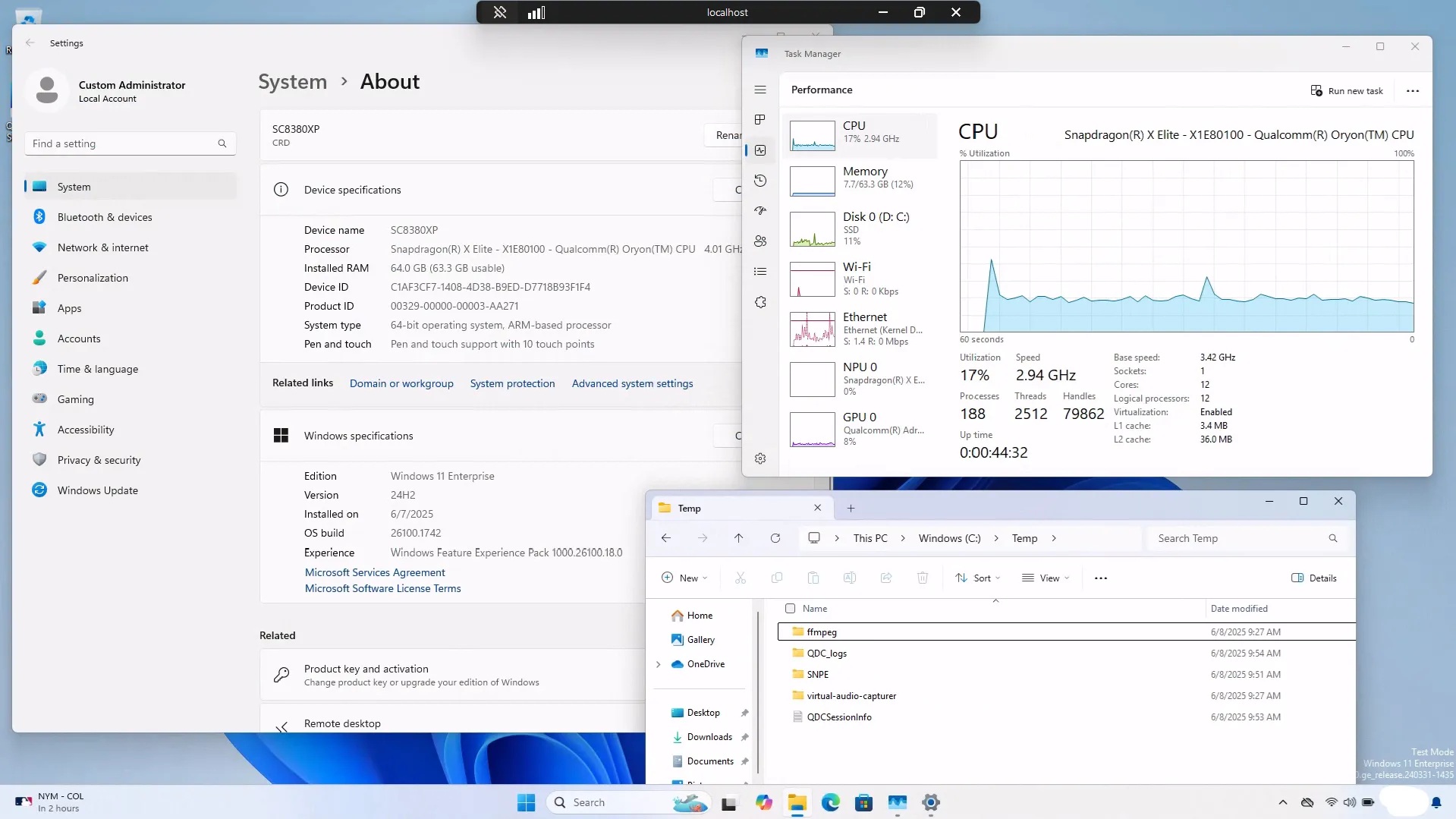Select Disk 0 (D: C:) performance item
1456x819 pixels.
(860, 228)
